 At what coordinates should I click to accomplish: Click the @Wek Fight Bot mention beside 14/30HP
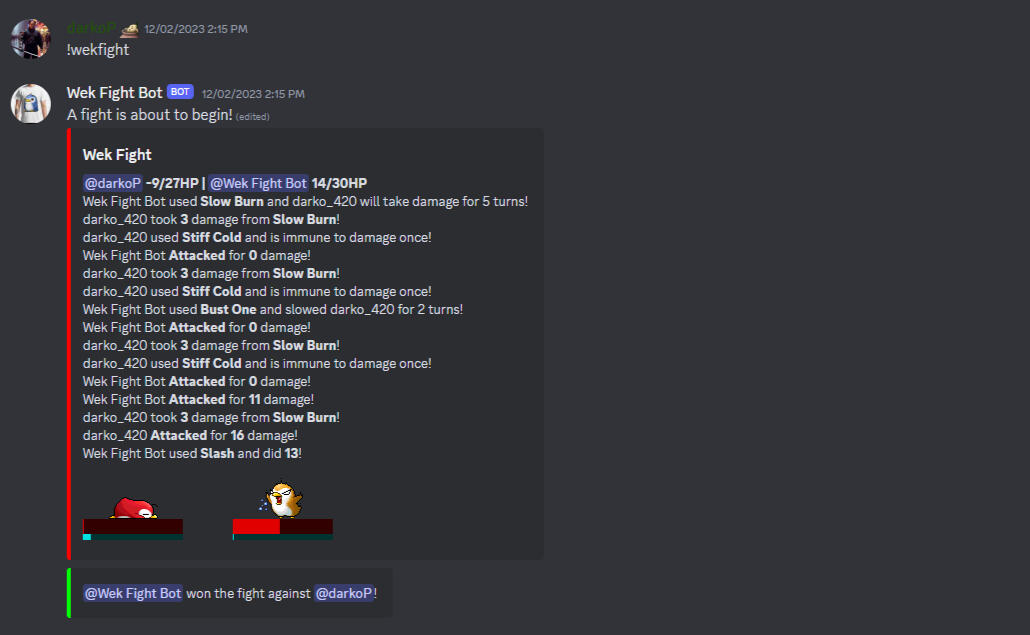pos(258,183)
